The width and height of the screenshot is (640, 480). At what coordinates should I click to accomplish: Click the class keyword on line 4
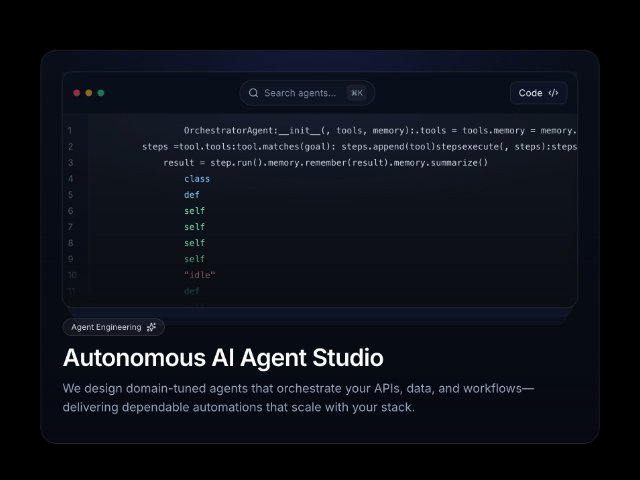point(197,179)
